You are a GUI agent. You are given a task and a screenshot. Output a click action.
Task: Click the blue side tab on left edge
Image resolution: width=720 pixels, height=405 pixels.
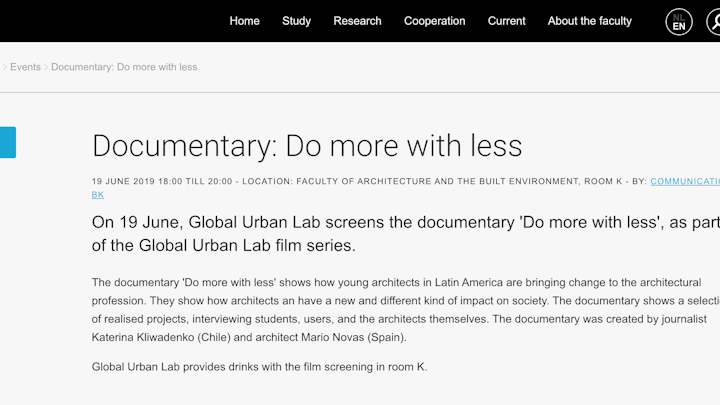point(7,142)
